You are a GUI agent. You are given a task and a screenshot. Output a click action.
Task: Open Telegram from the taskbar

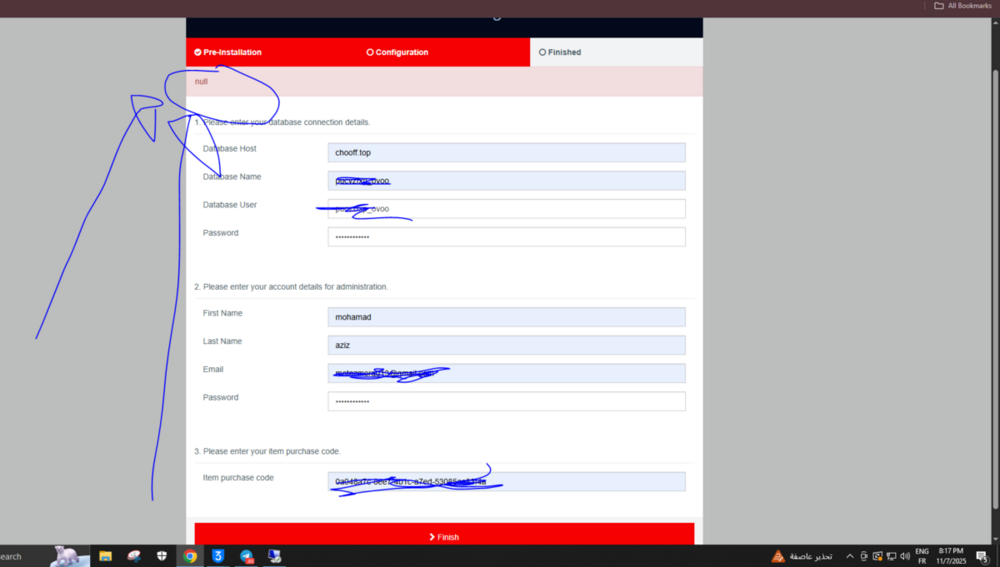246,556
